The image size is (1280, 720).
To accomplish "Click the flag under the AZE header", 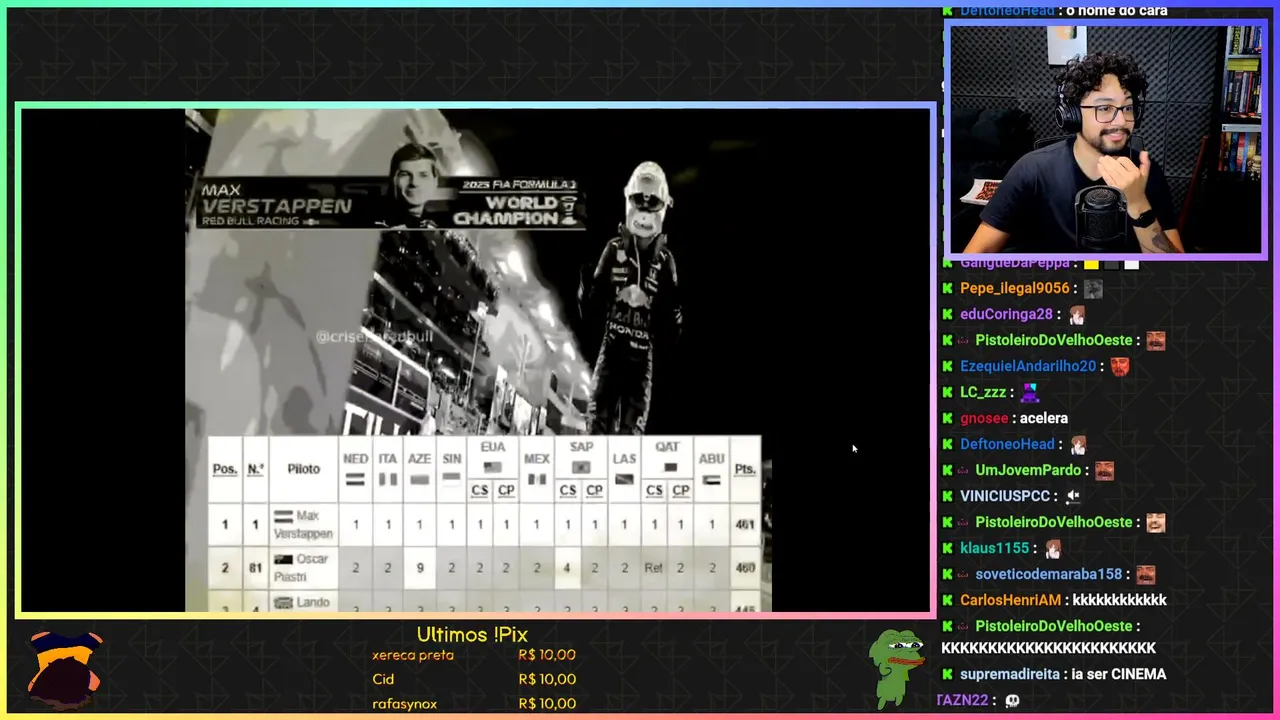I will coord(420,480).
